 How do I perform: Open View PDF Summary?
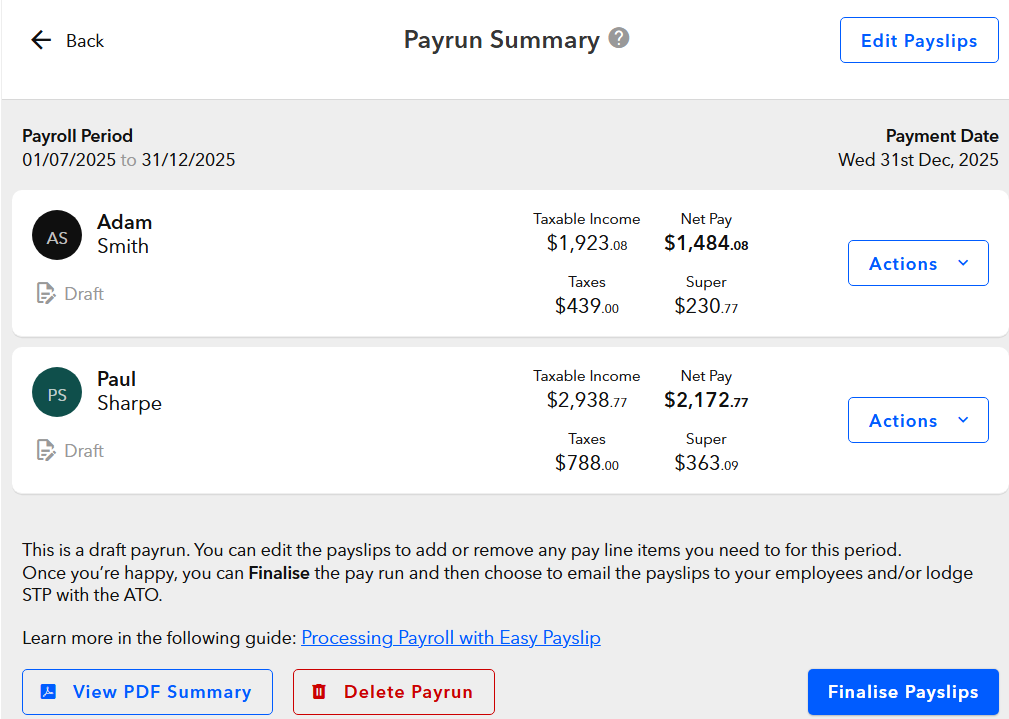tap(146, 691)
